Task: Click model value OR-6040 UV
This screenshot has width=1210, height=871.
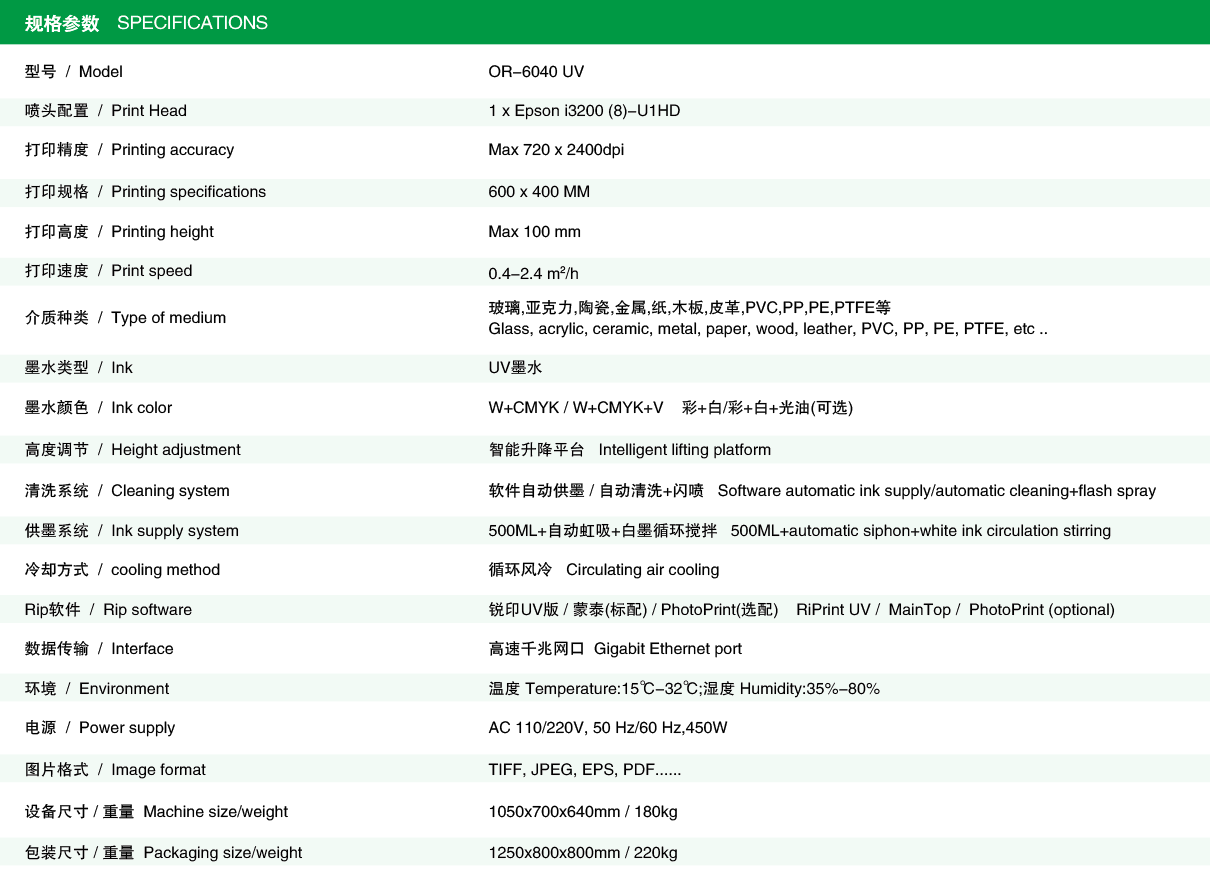Action: 536,72
